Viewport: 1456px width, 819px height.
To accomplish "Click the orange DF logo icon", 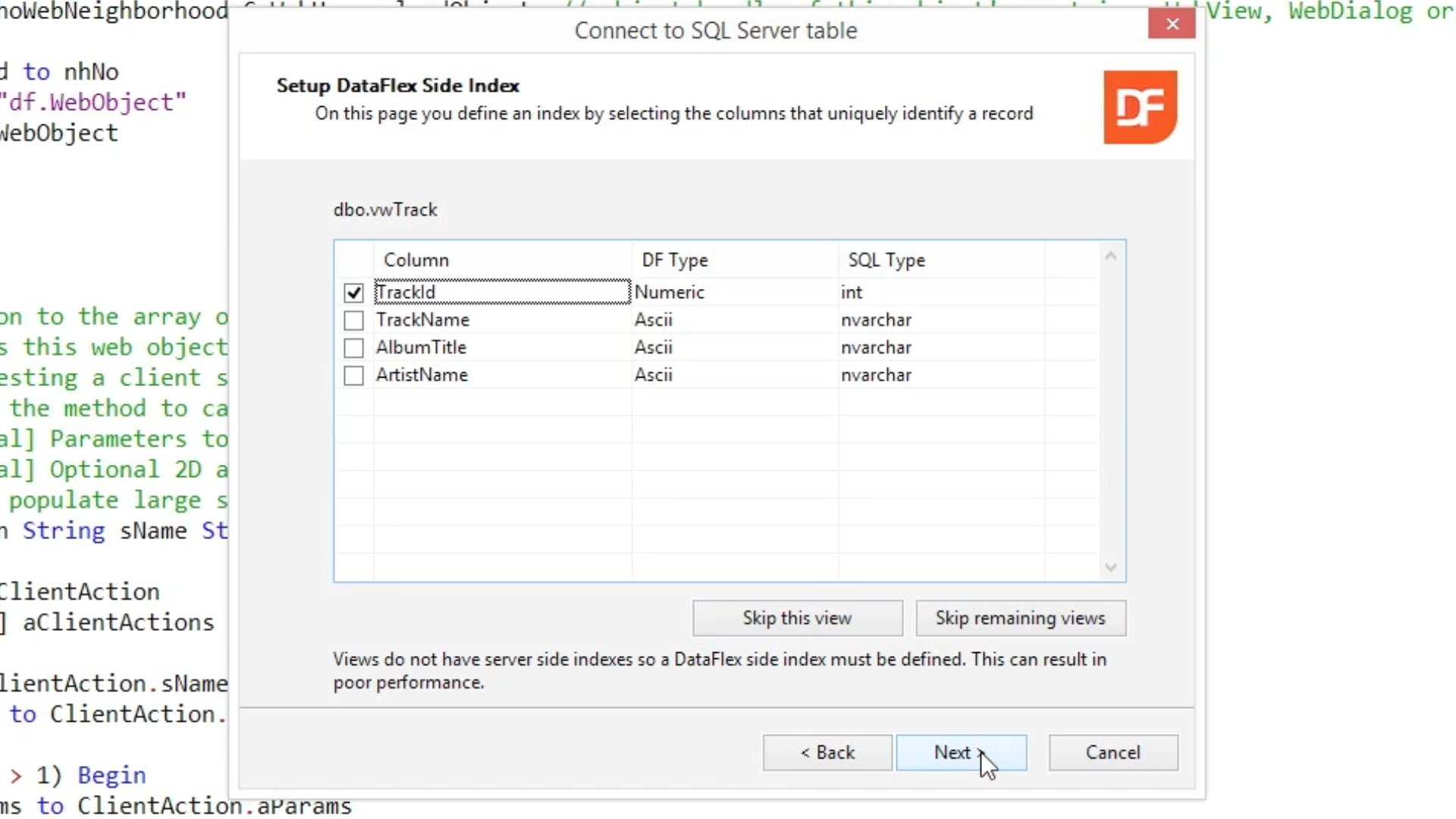I will click(x=1140, y=107).
